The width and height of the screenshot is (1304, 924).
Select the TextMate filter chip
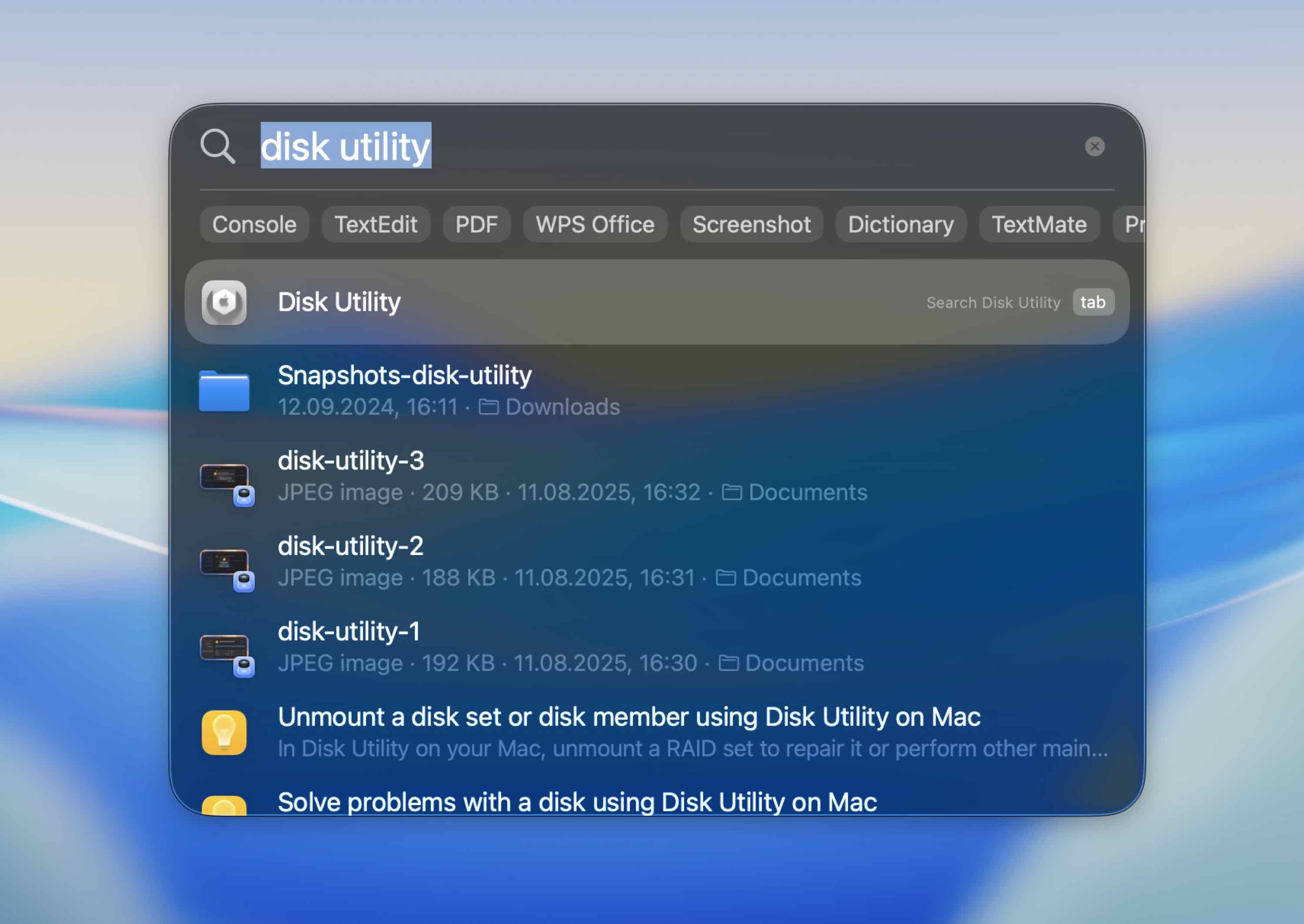tap(1038, 224)
